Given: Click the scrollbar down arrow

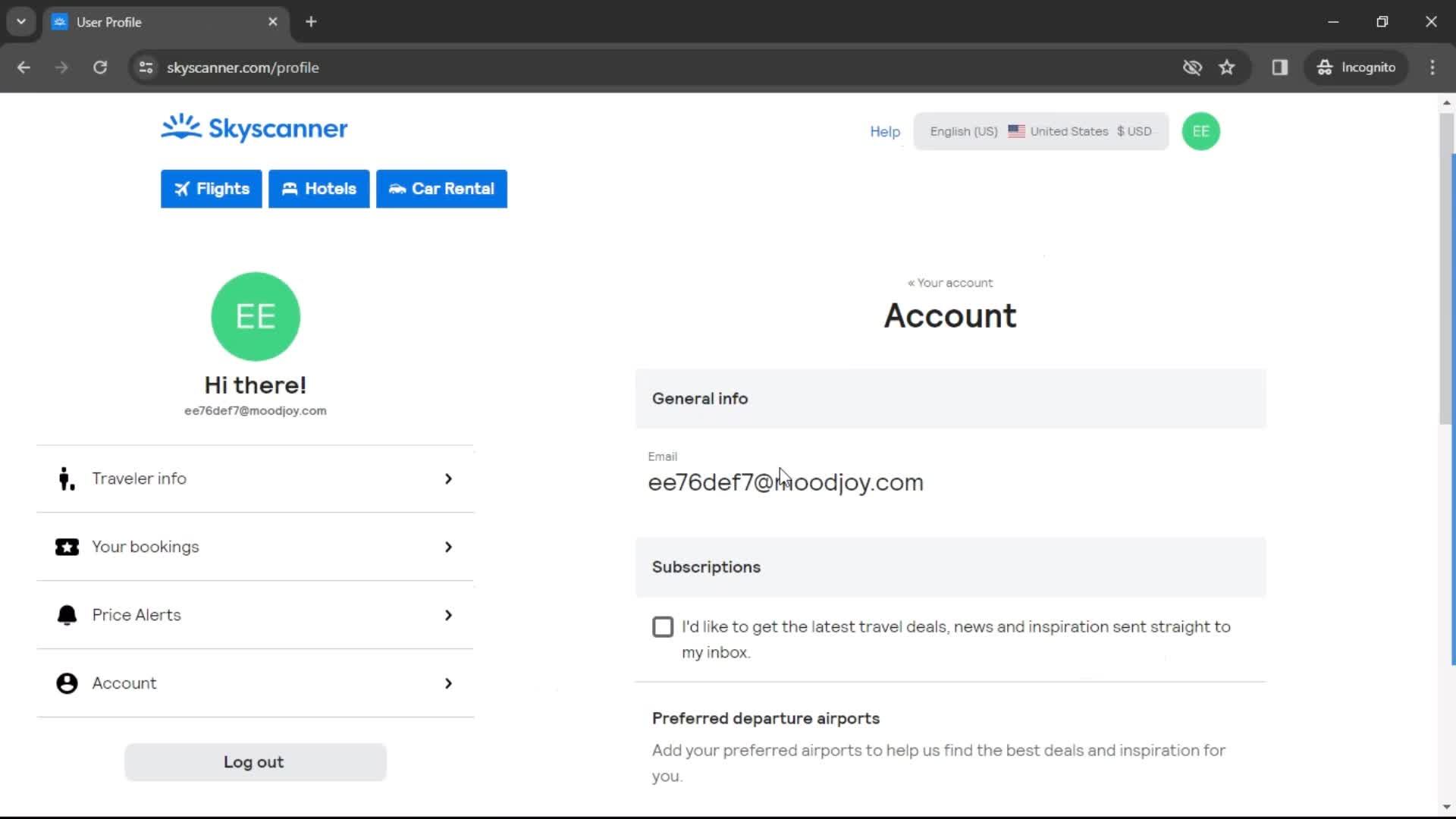Looking at the screenshot, I should (x=1446, y=807).
